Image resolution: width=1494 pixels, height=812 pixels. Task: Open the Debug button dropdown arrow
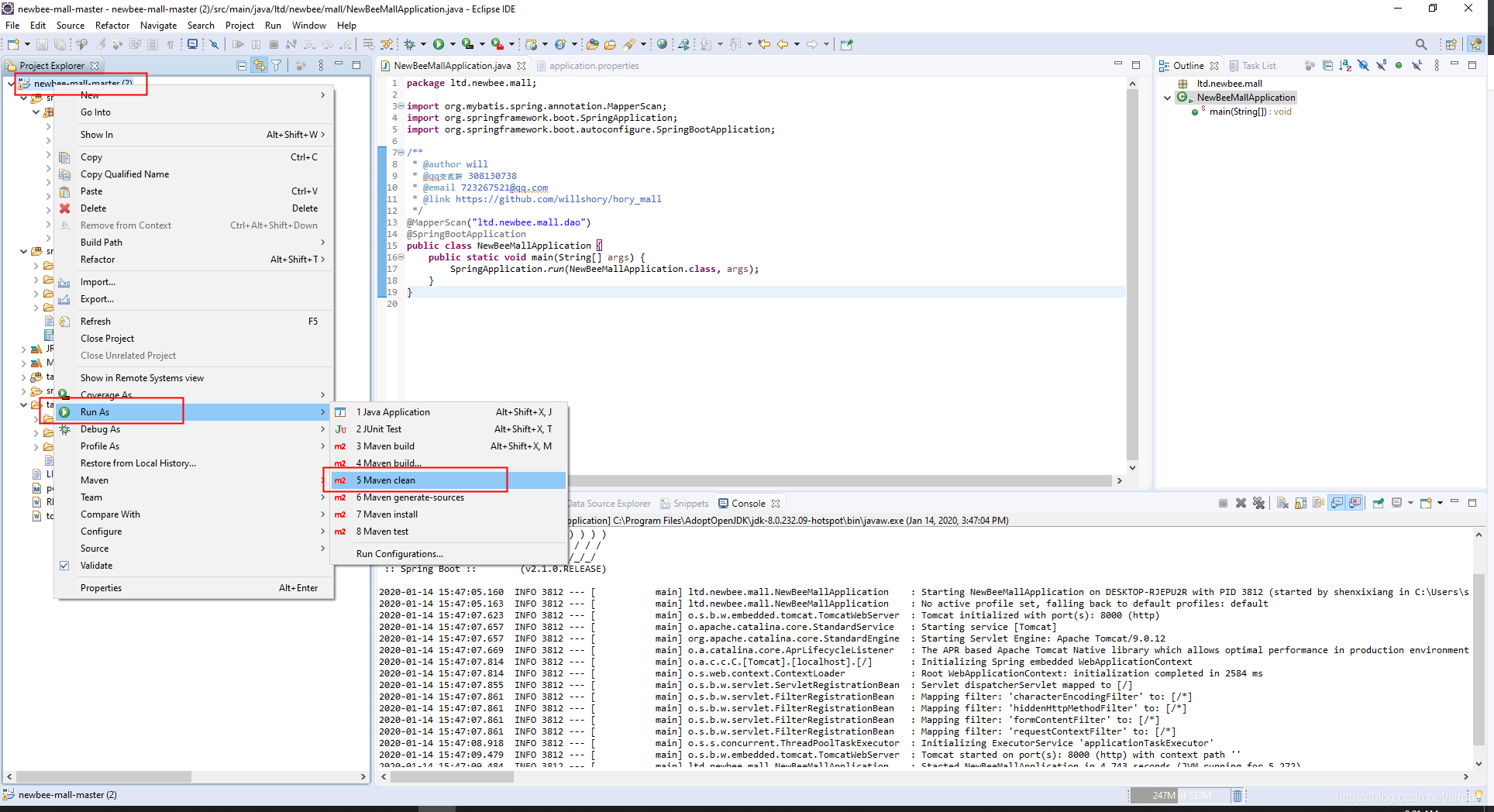pos(423,44)
